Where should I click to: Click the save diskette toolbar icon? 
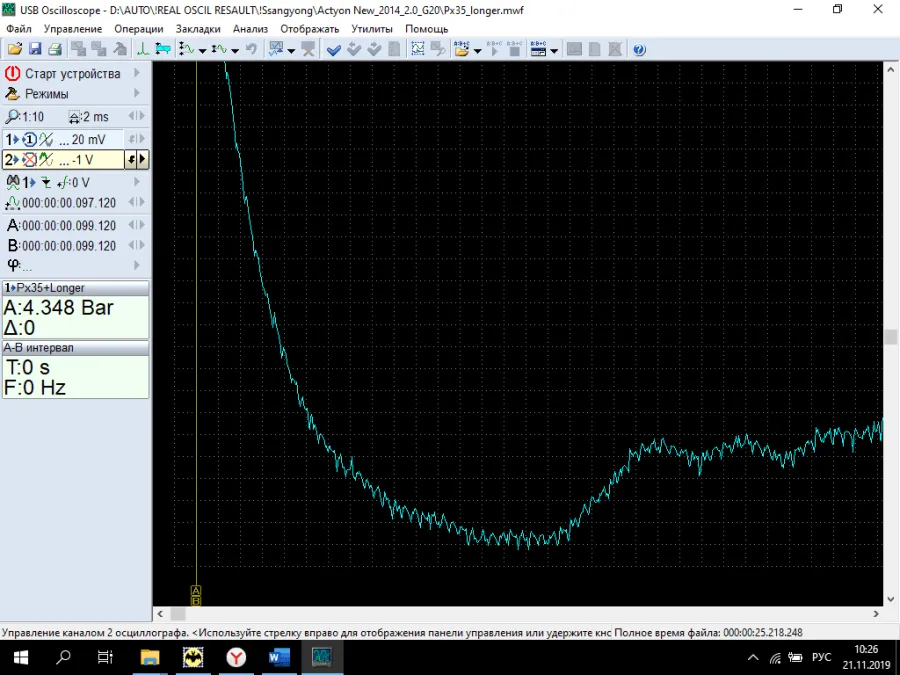[35, 49]
